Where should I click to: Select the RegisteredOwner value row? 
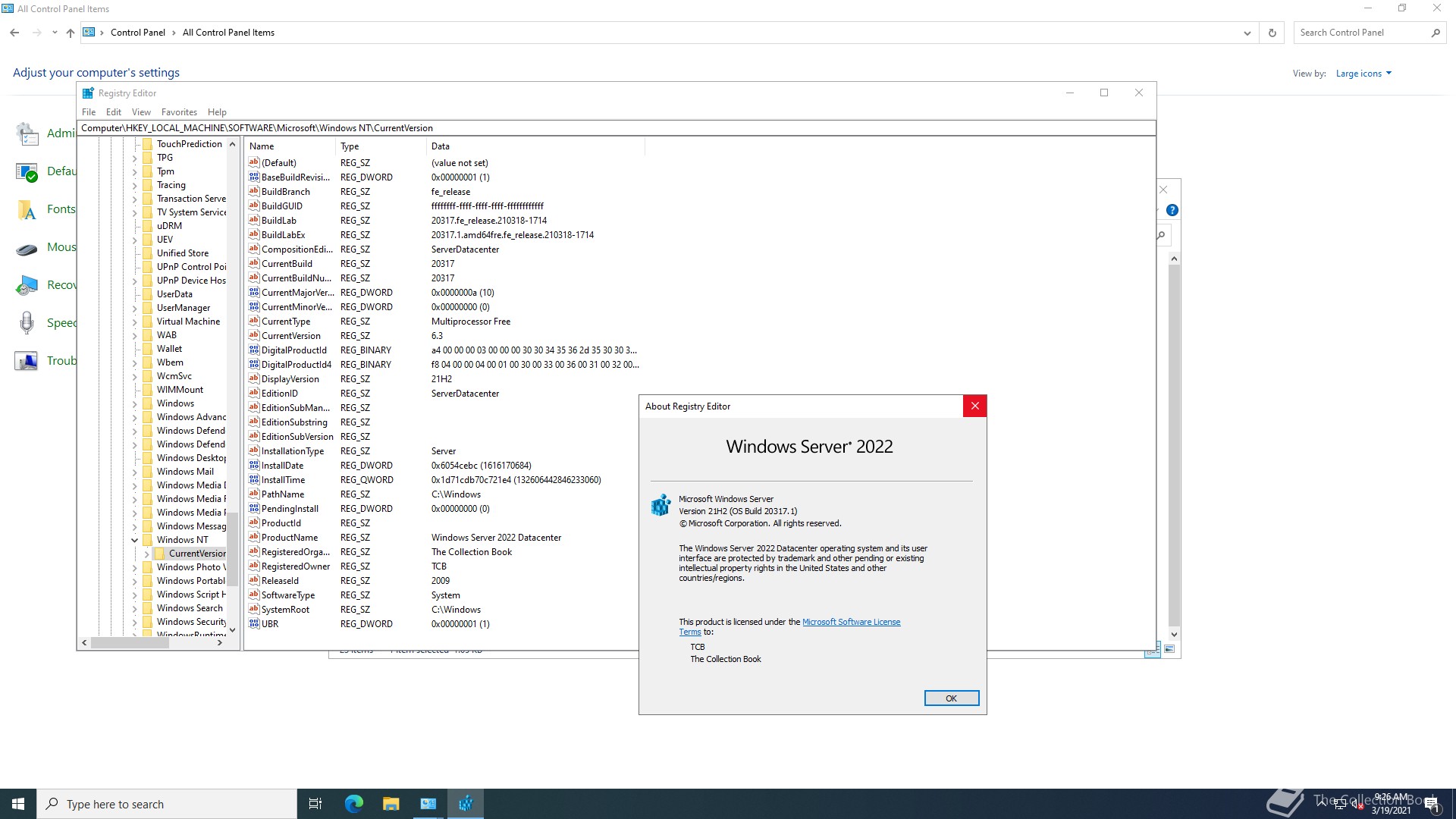tap(444, 566)
